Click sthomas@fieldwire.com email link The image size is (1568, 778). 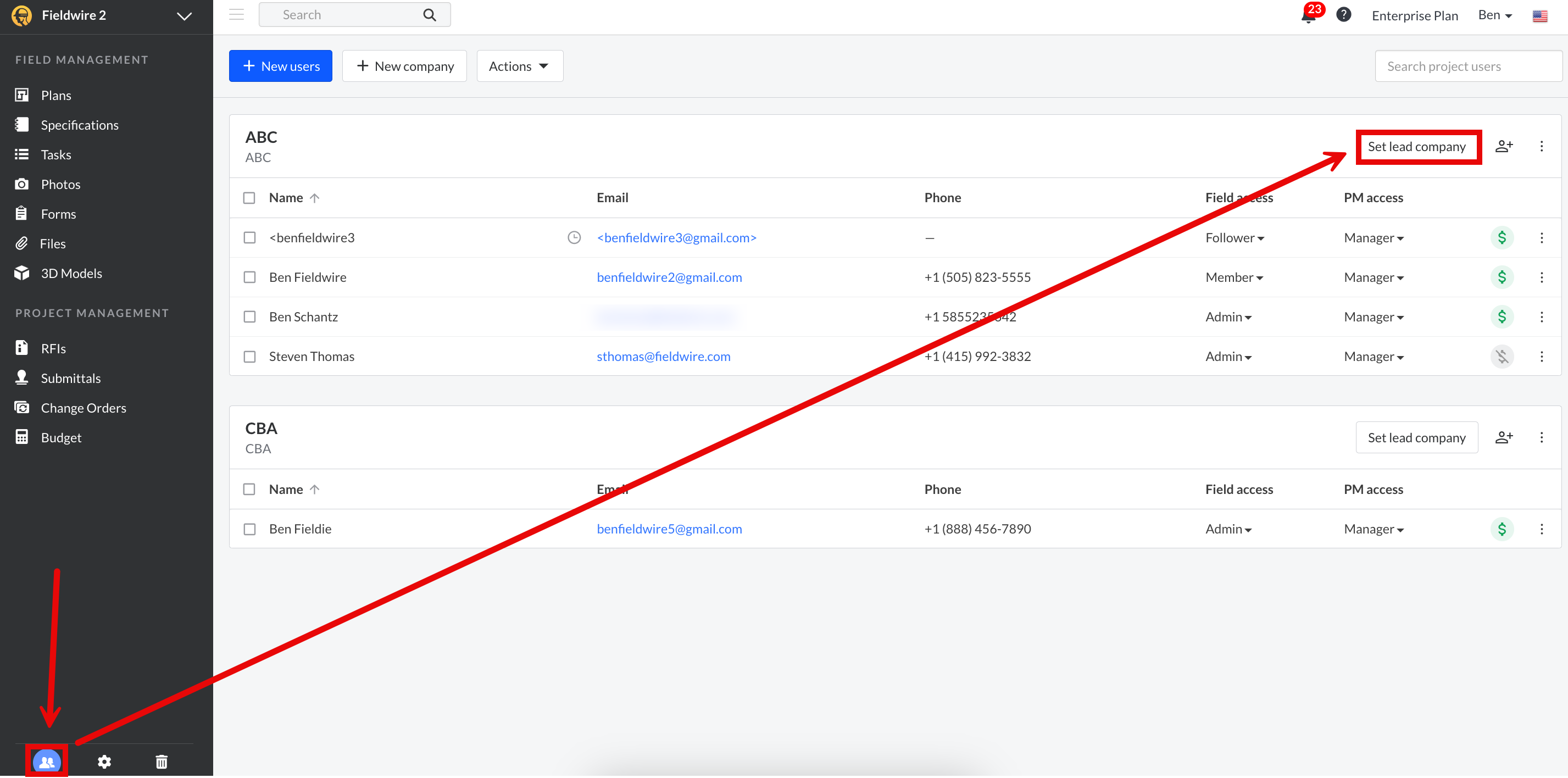pos(663,357)
